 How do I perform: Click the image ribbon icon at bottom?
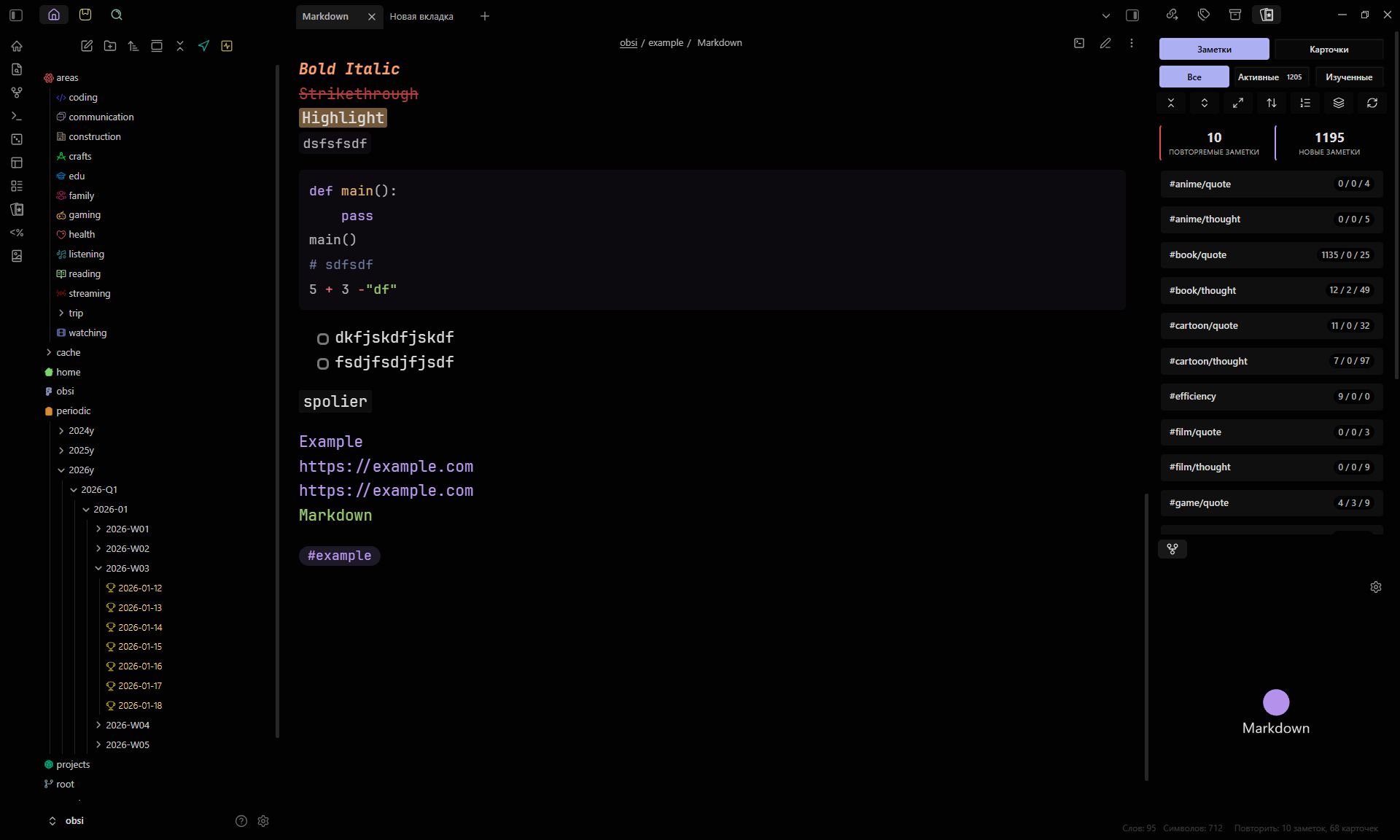17,256
